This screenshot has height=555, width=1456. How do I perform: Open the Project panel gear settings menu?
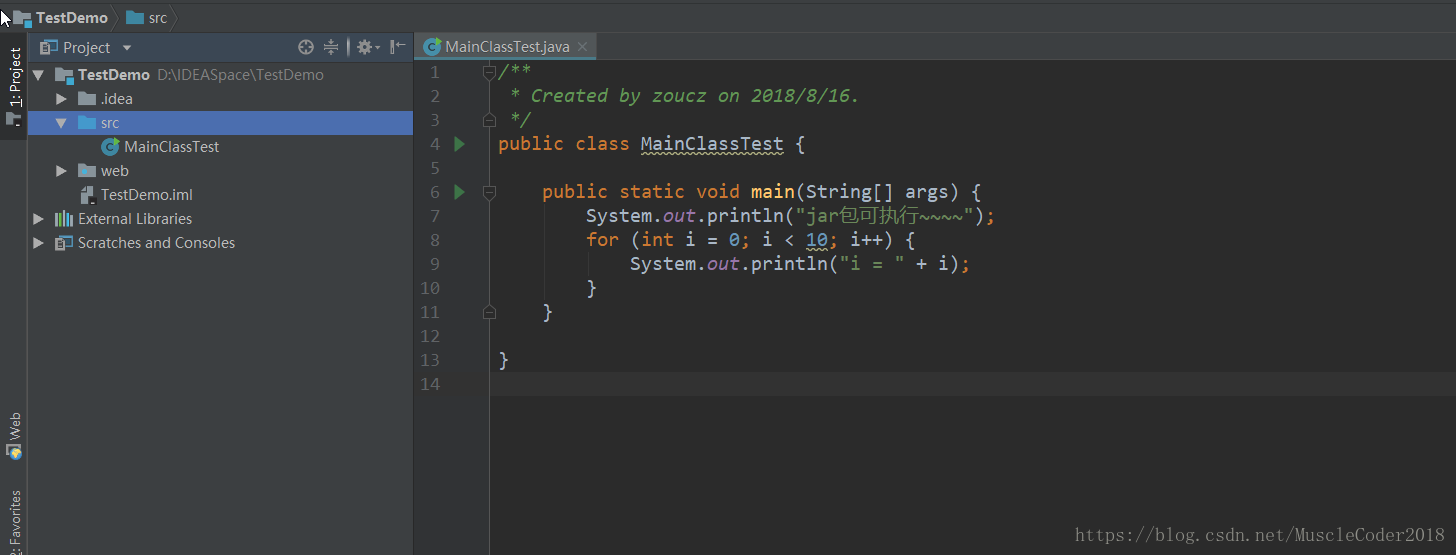click(367, 47)
